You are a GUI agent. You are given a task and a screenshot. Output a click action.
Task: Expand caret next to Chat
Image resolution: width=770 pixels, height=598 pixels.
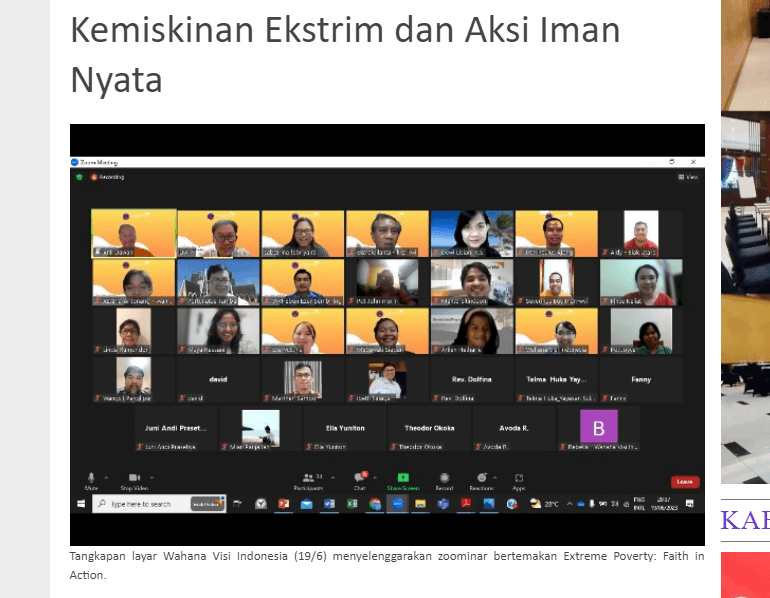coord(375,477)
